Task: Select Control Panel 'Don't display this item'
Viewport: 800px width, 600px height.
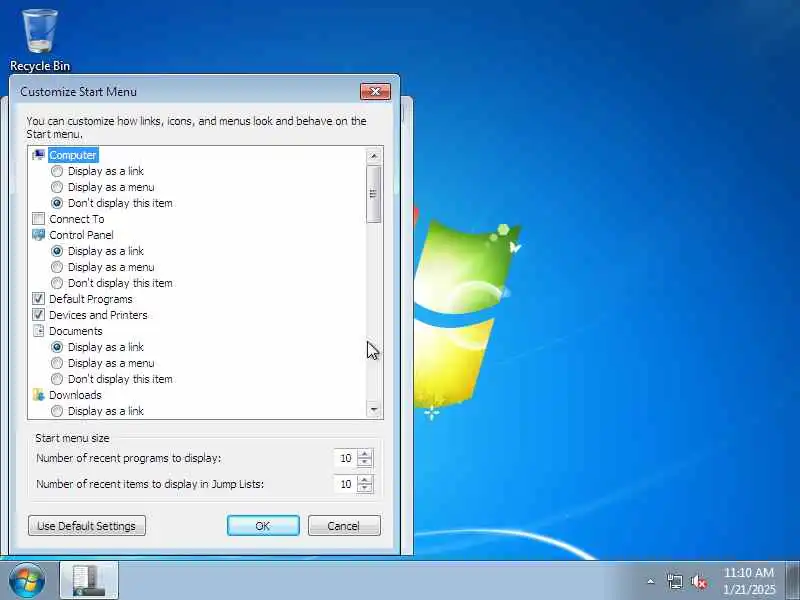Action: pos(57,283)
